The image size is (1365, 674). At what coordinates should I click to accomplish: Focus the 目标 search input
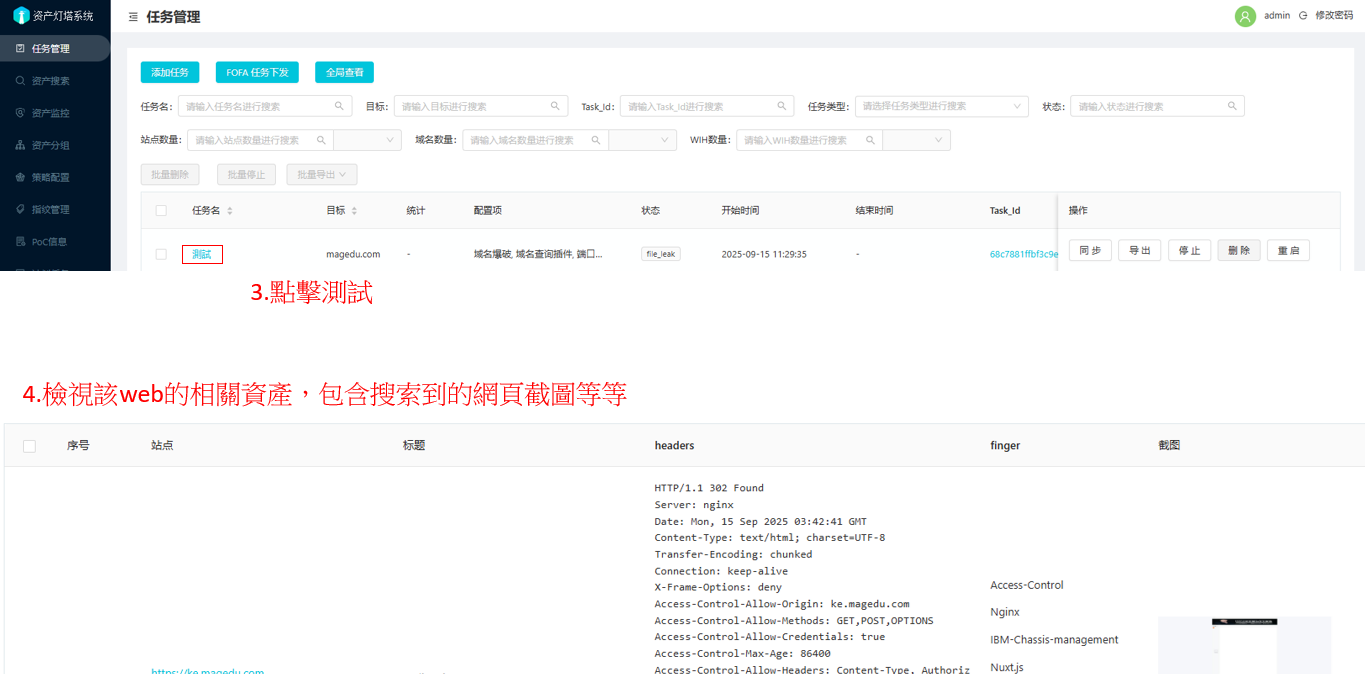(x=481, y=106)
